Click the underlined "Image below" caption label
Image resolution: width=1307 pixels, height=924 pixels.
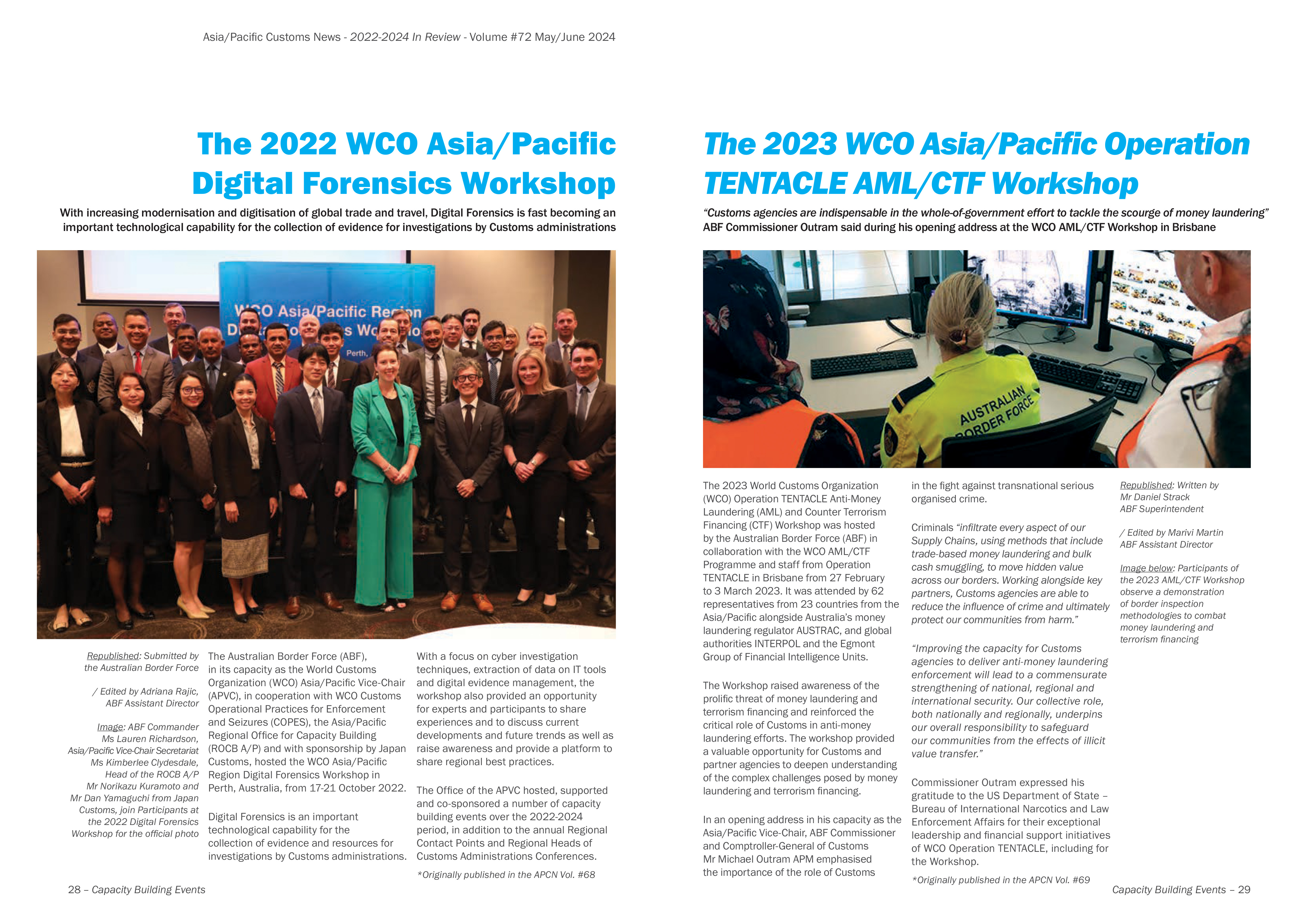(x=1147, y=568)
